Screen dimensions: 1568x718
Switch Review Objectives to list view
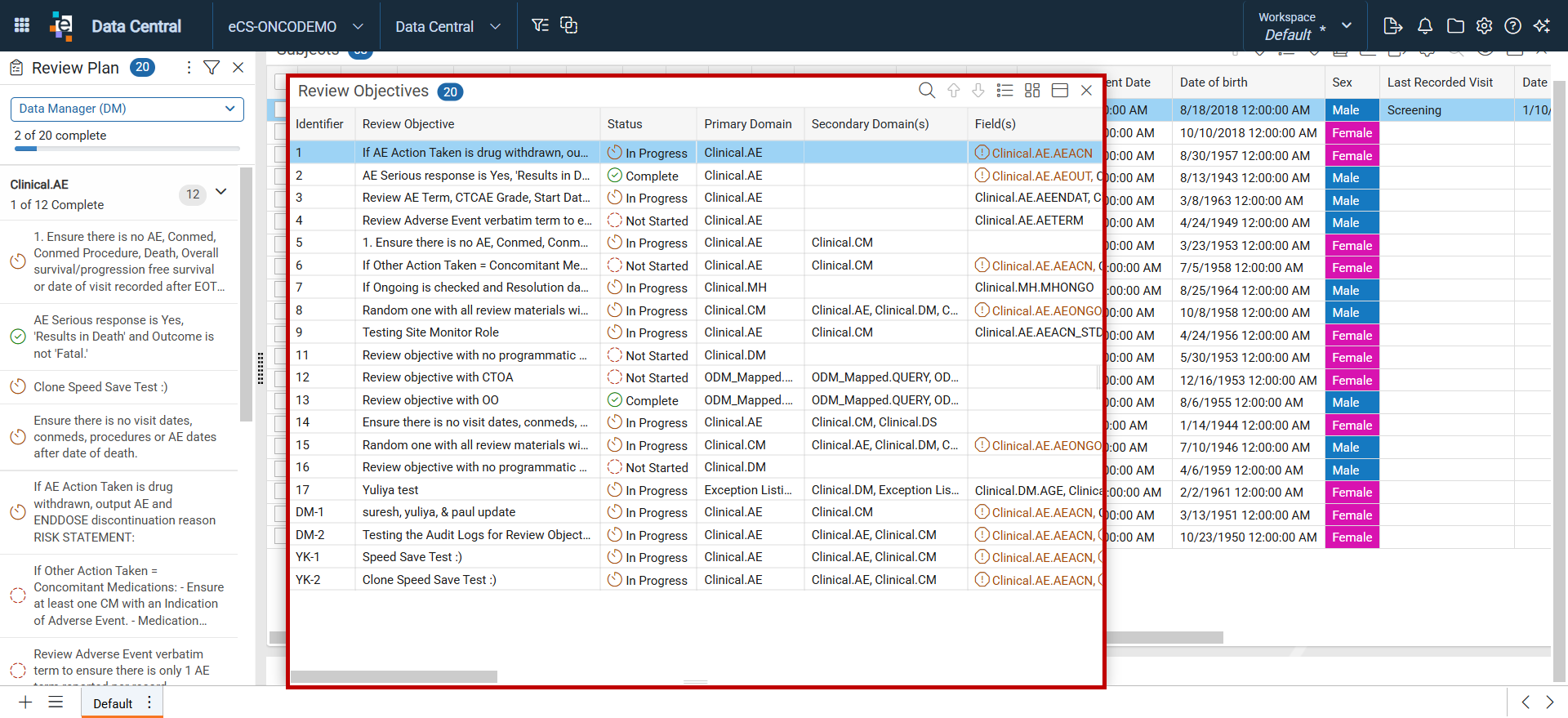pyautogui.click(x=1005, y=91)
